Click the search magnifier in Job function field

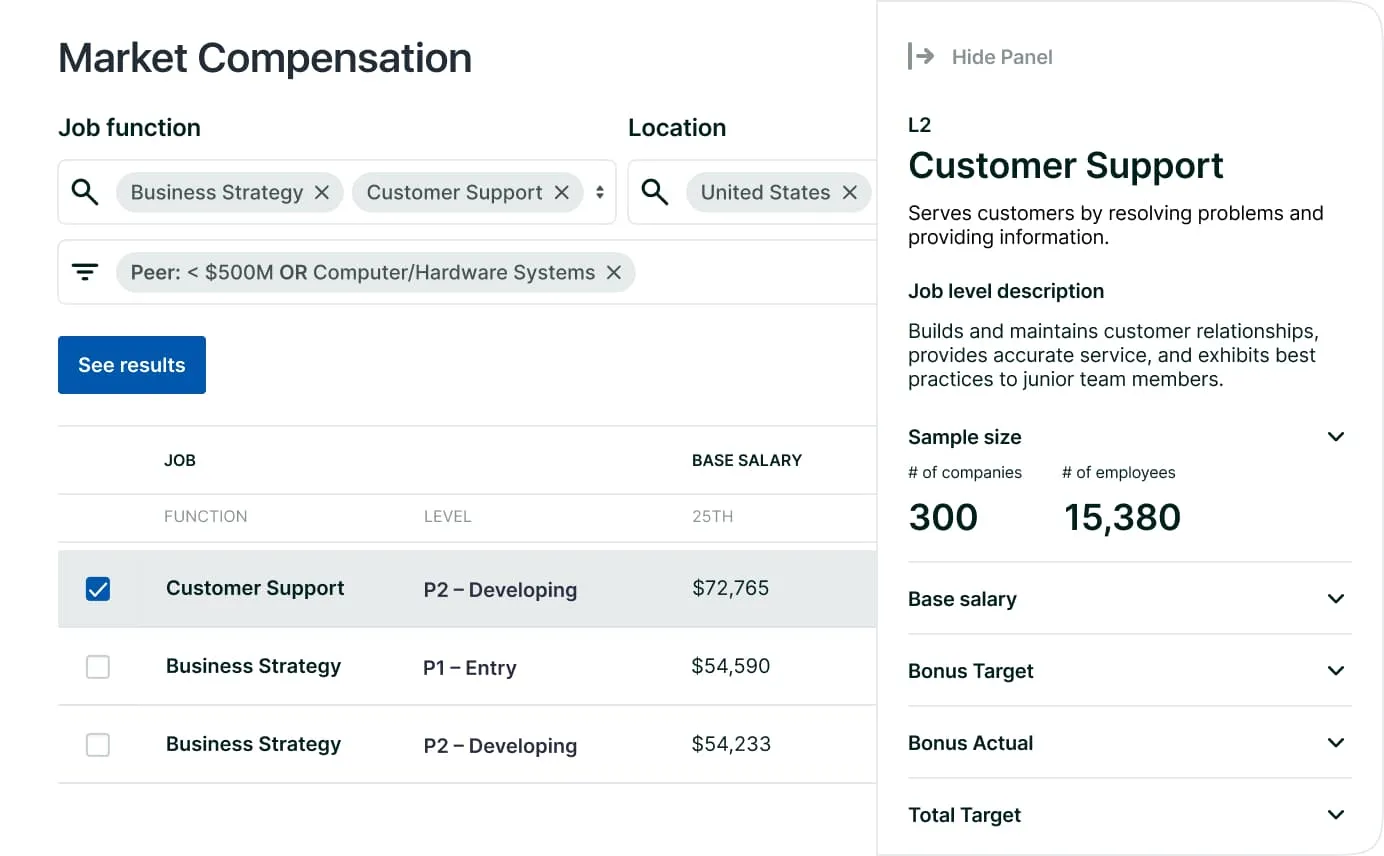point(85,192)
